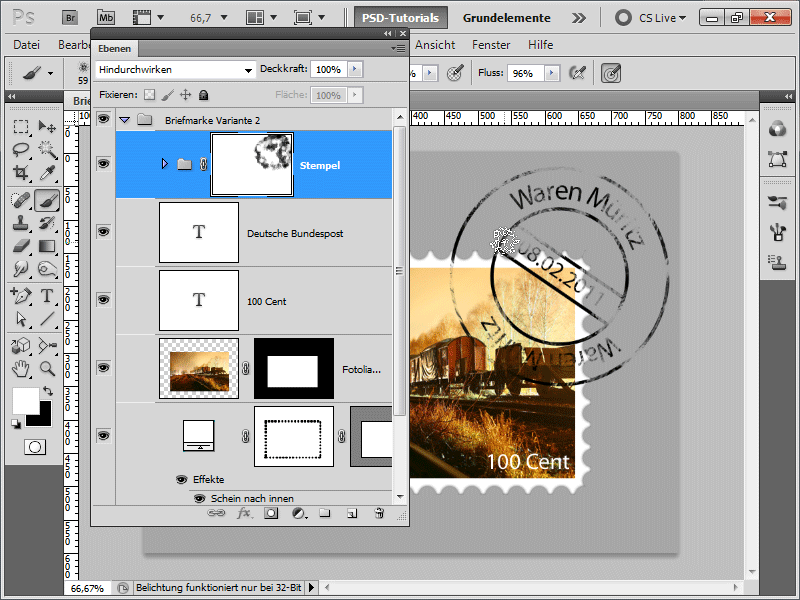Toggle Quick Mask mode
This screenshot has height=600, width=800.
[x=35, y=447]
